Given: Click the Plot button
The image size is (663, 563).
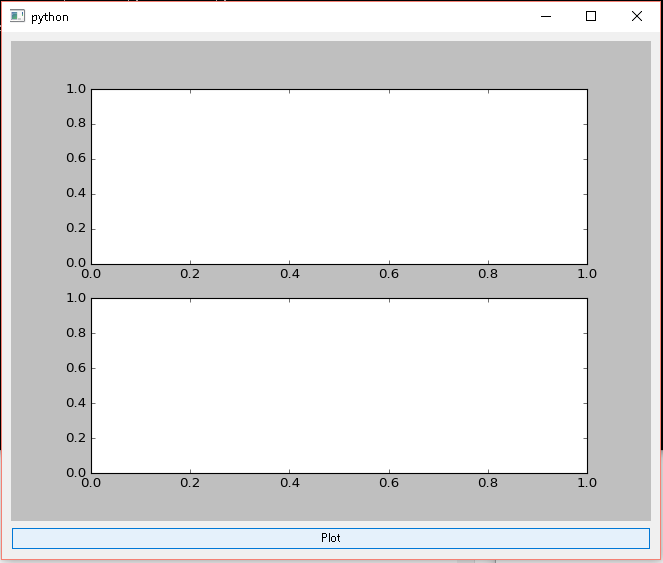Looking at the screenshot, I should pyautogui.click(x=331, y=538).
